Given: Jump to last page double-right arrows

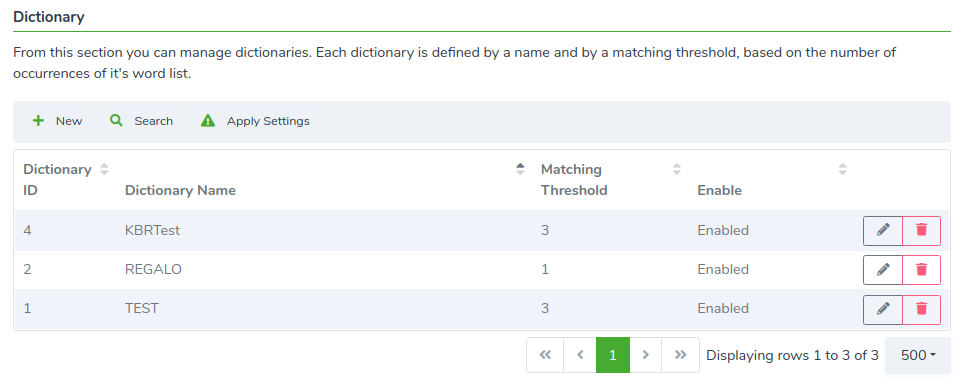Looking at the screenshot, I should tap(680, 355).
